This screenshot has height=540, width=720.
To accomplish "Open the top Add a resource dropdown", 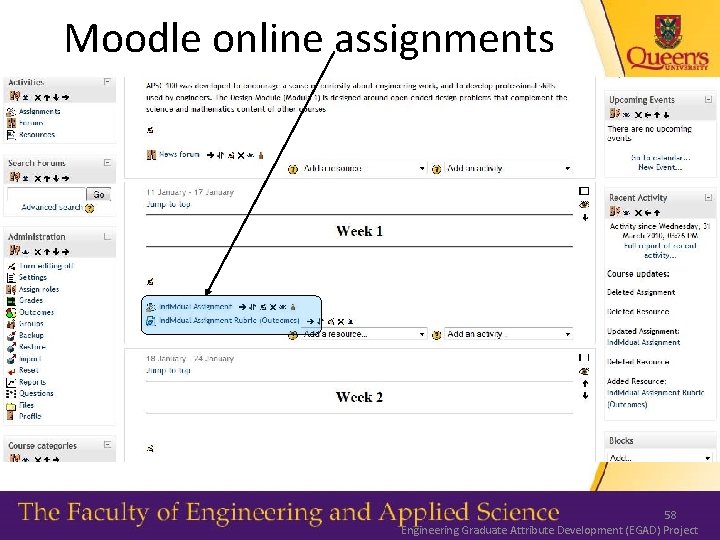I will [364, 169].
